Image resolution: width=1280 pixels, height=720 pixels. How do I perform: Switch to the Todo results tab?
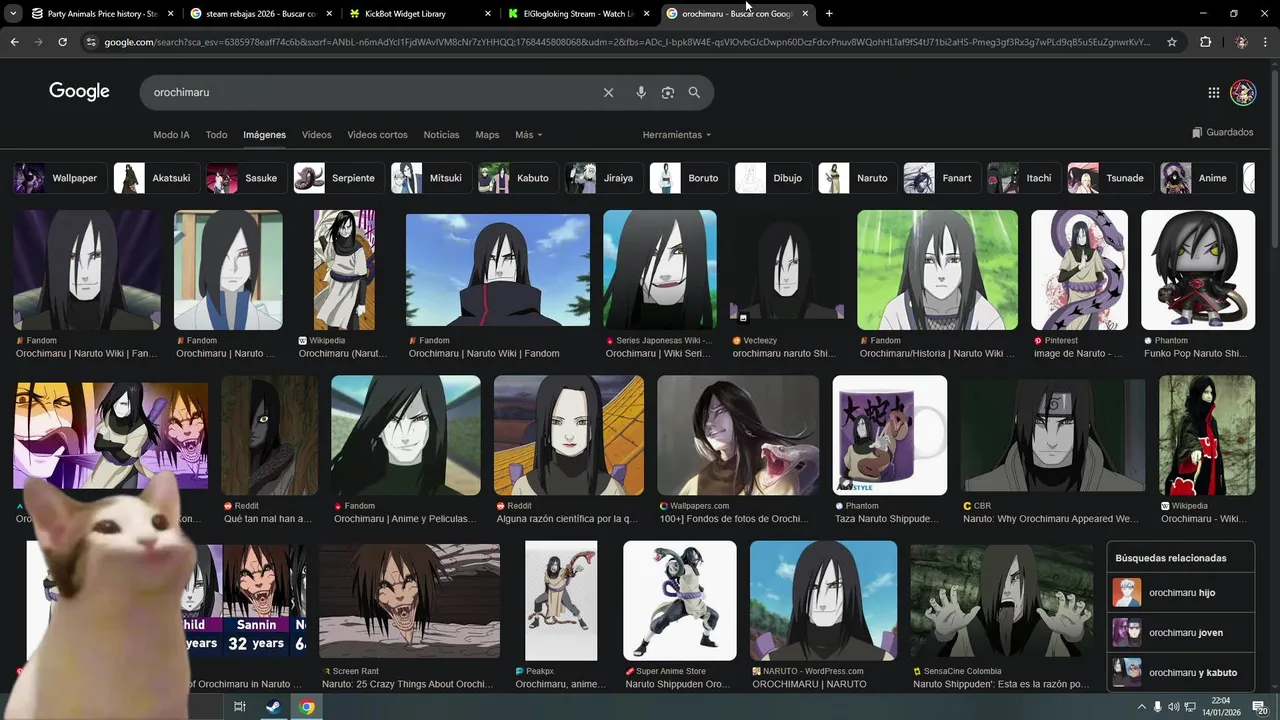[x=216, y=135]
